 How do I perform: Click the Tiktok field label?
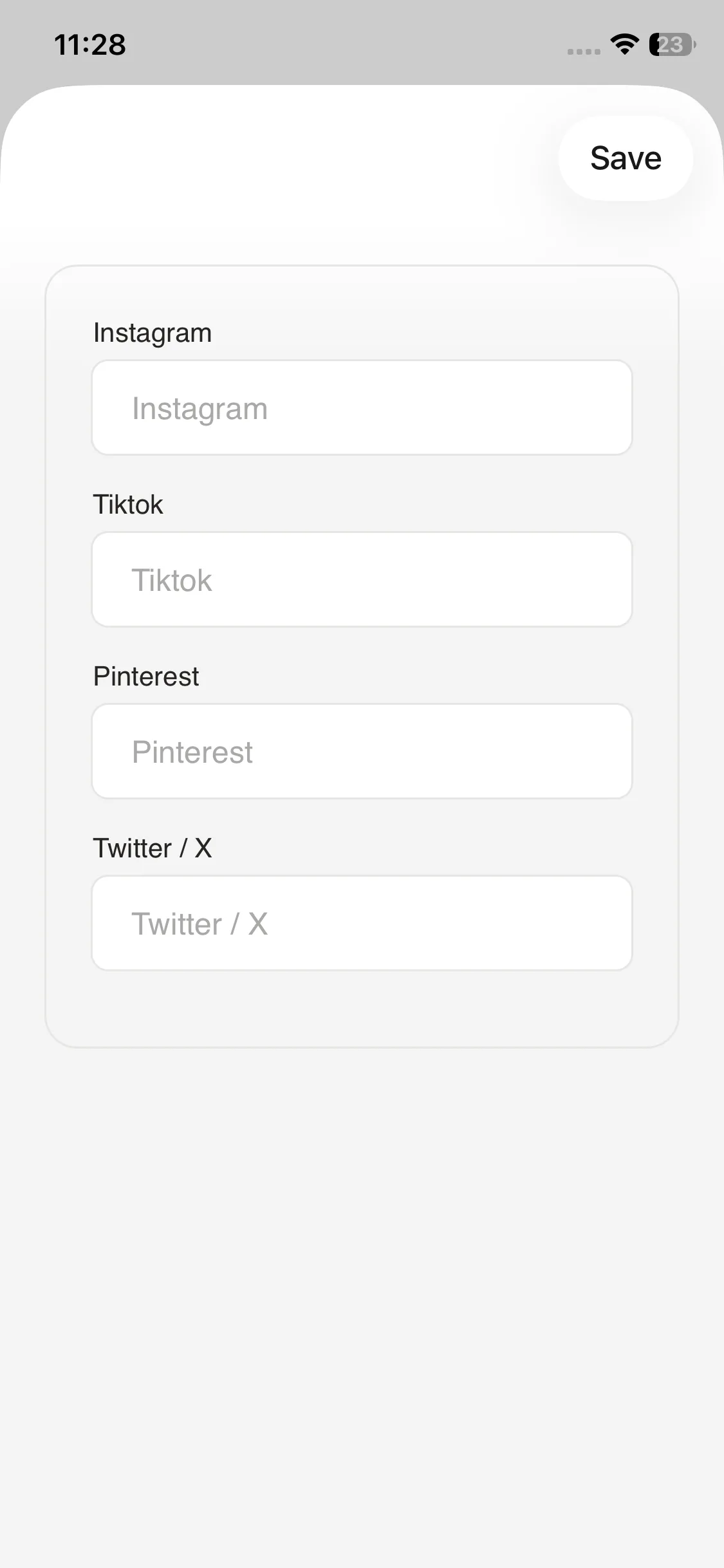pyautogui.click(x=128, y=505)
